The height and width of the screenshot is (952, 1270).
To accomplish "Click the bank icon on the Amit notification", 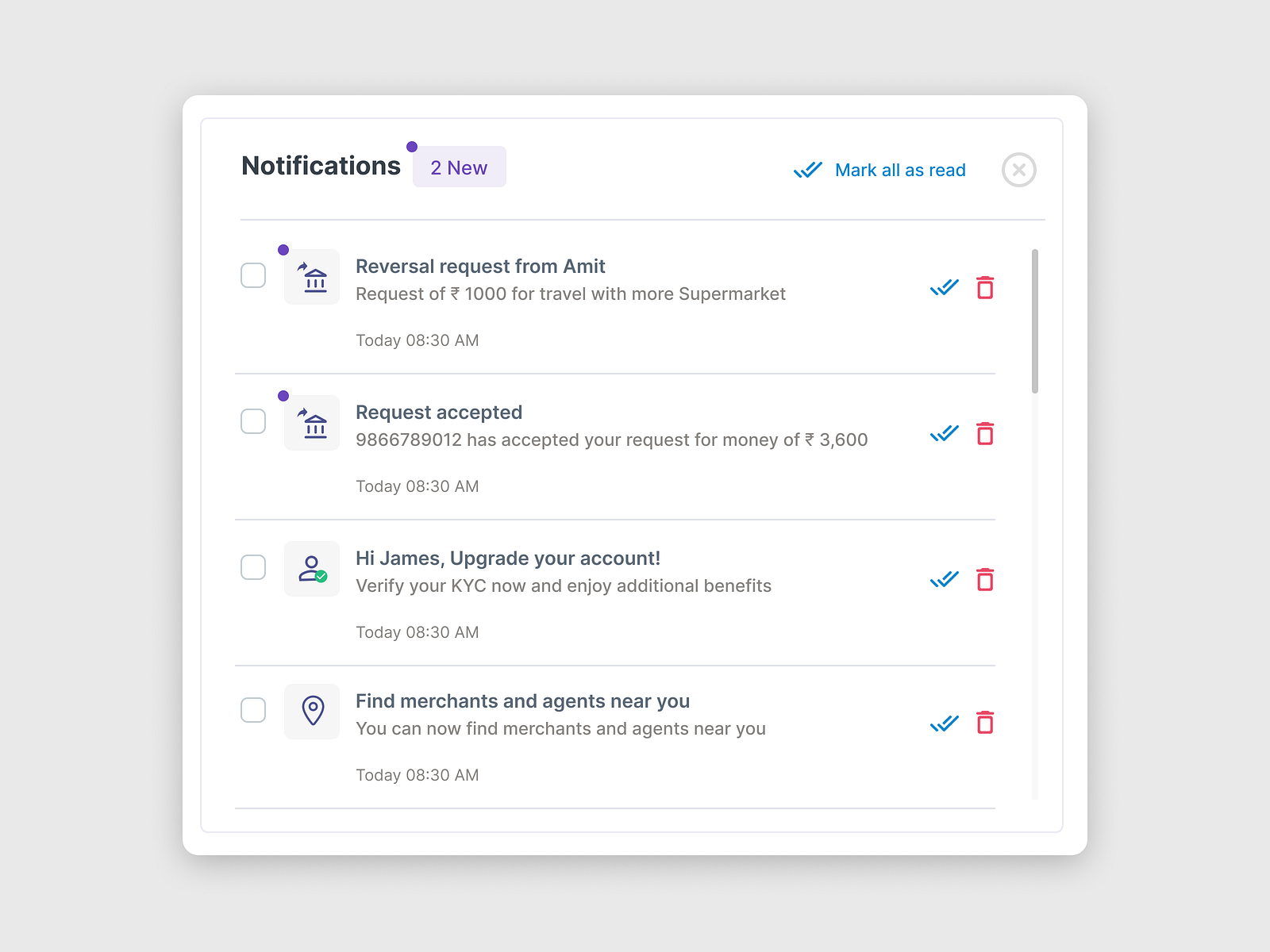I will tap(311, 276).
